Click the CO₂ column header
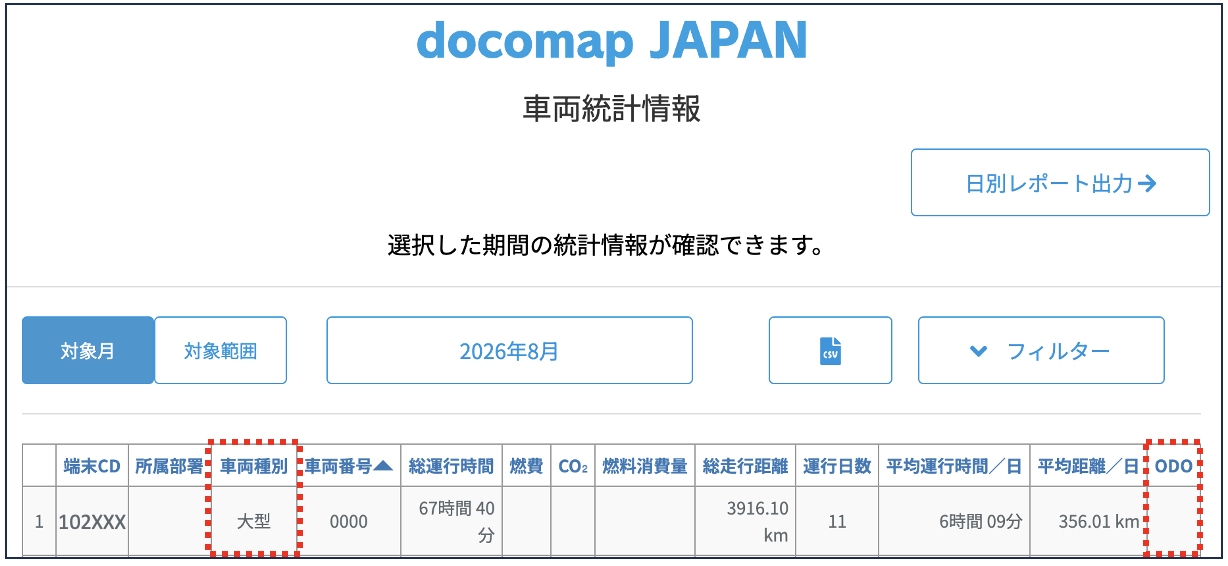This screenshot has width=1228, height=566. point(572,466)
